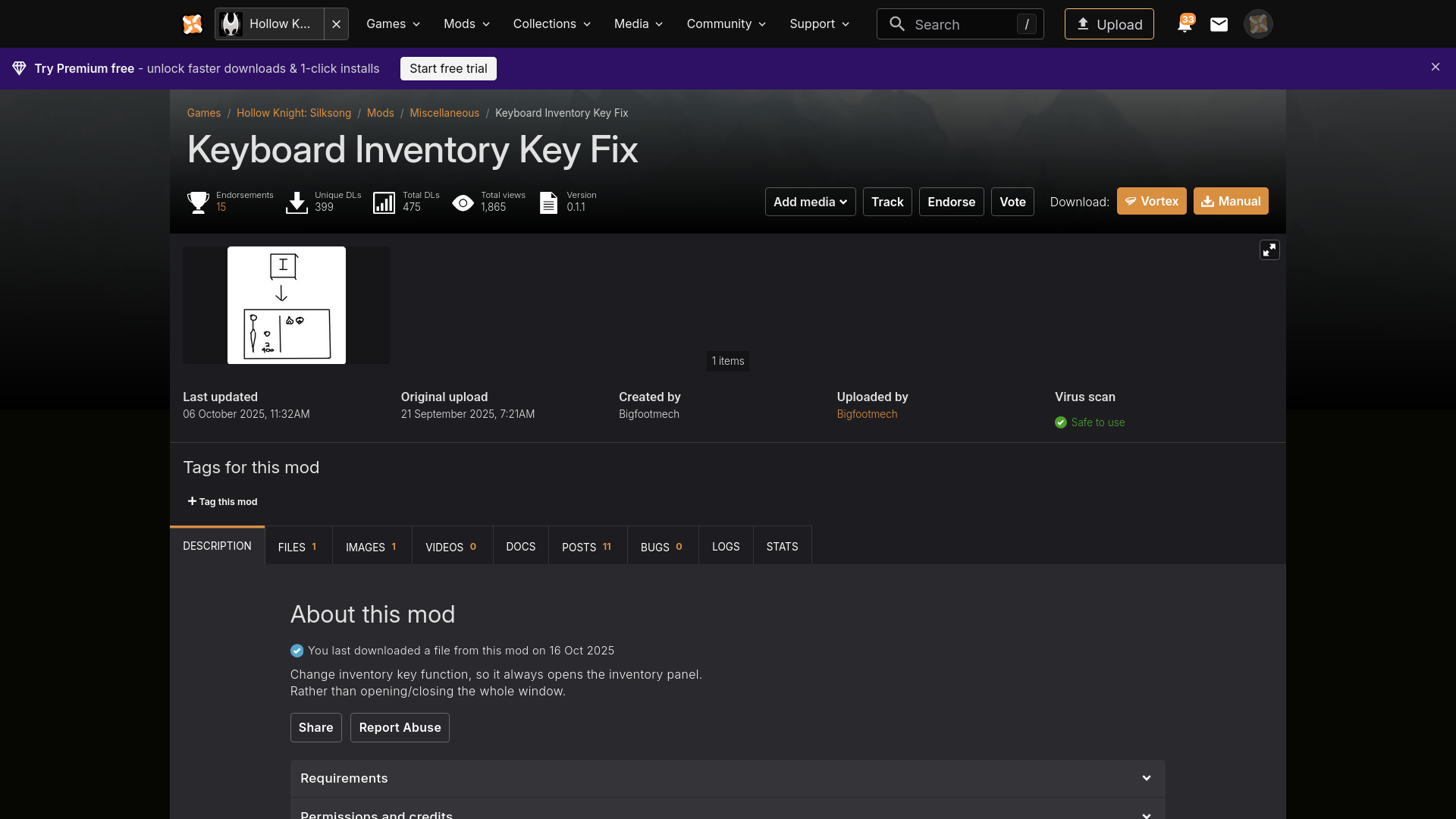Open the Community navigation menu
Screen dimensions: 1456x819
(x=726, y=24)
